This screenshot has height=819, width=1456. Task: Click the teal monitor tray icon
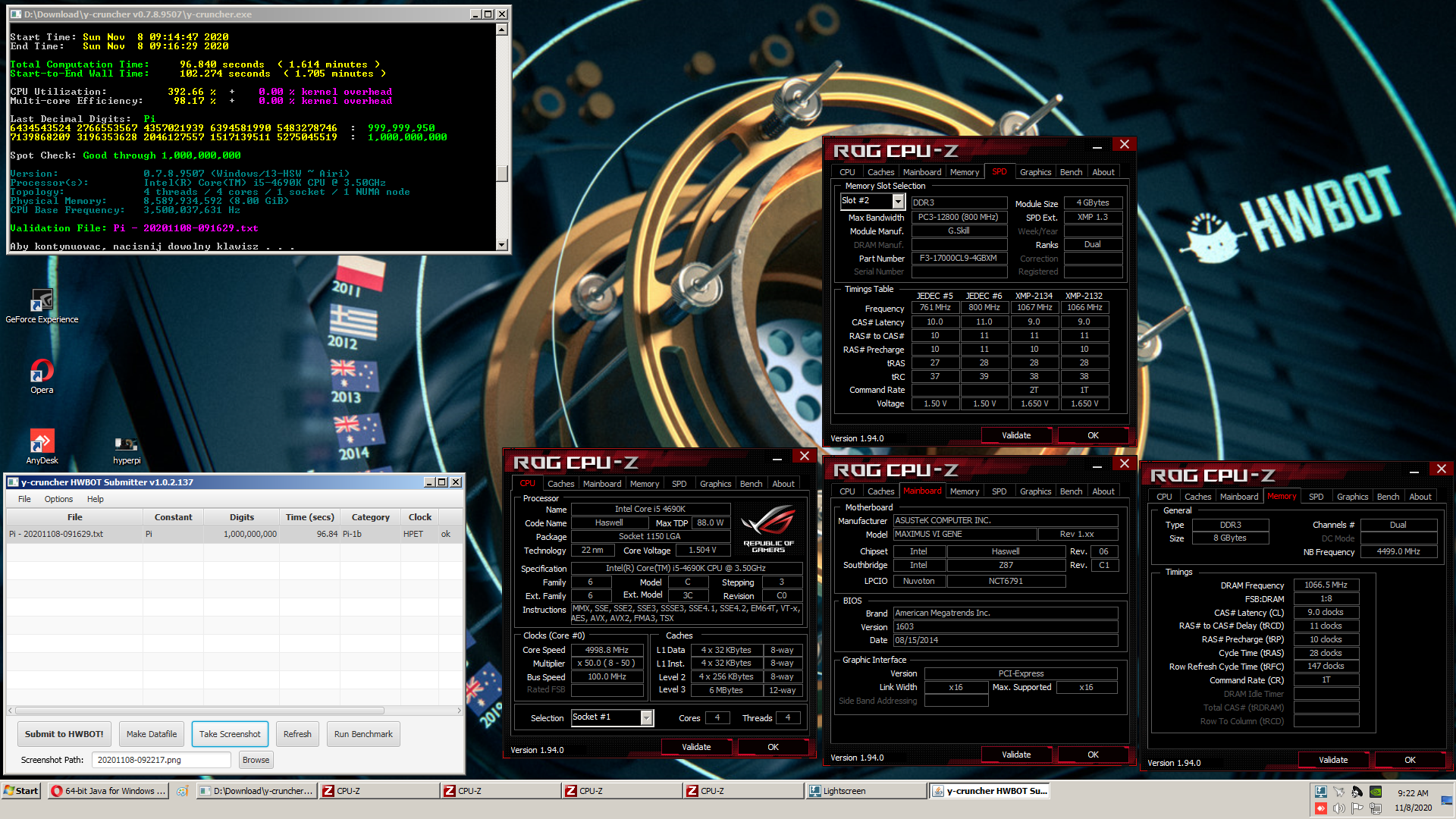coord(1321,792)
